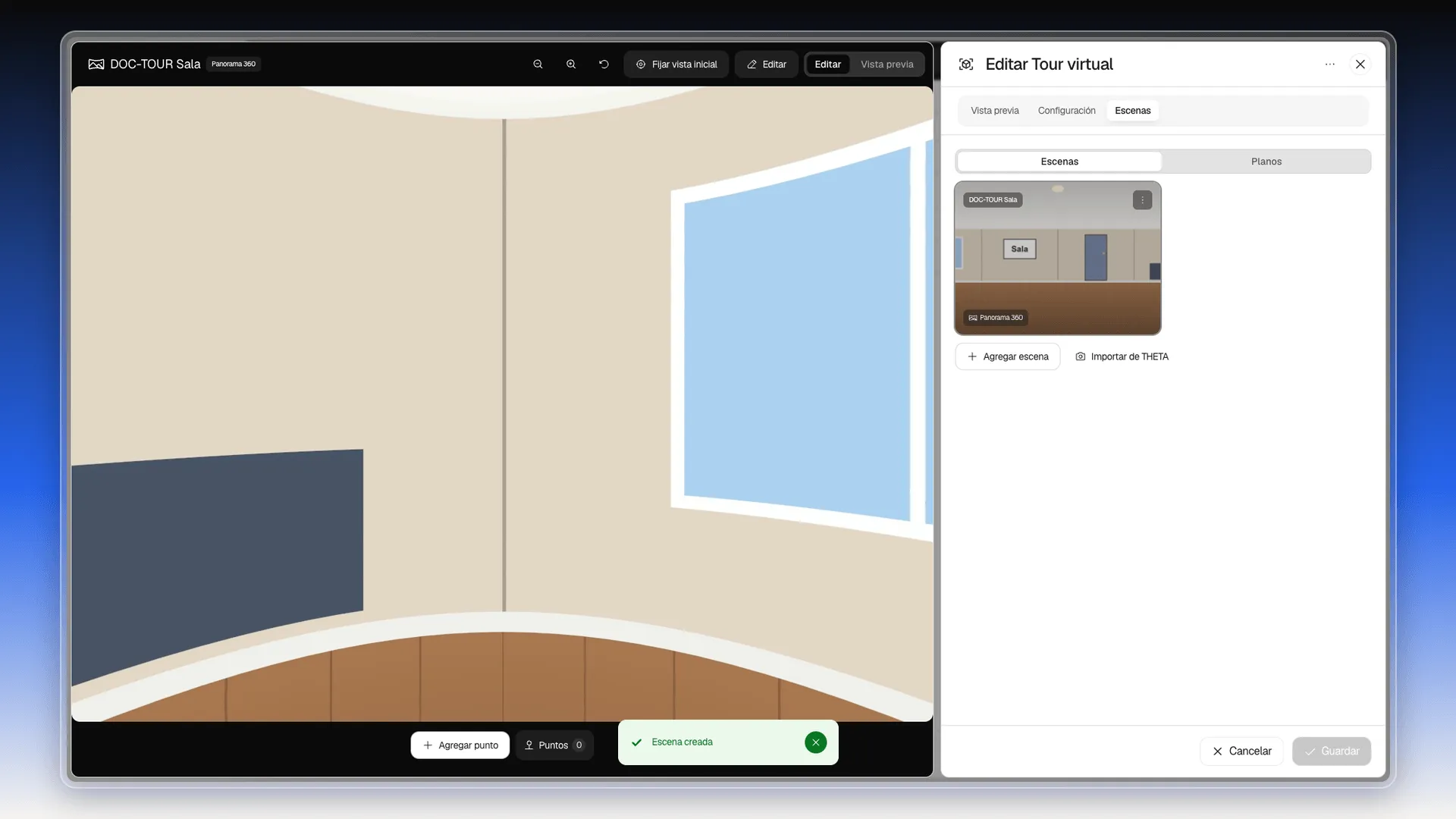Viewport: 1456px width, 819px height.
Task: Click the Panorama 360 badge in header
Action: [234, 64]
